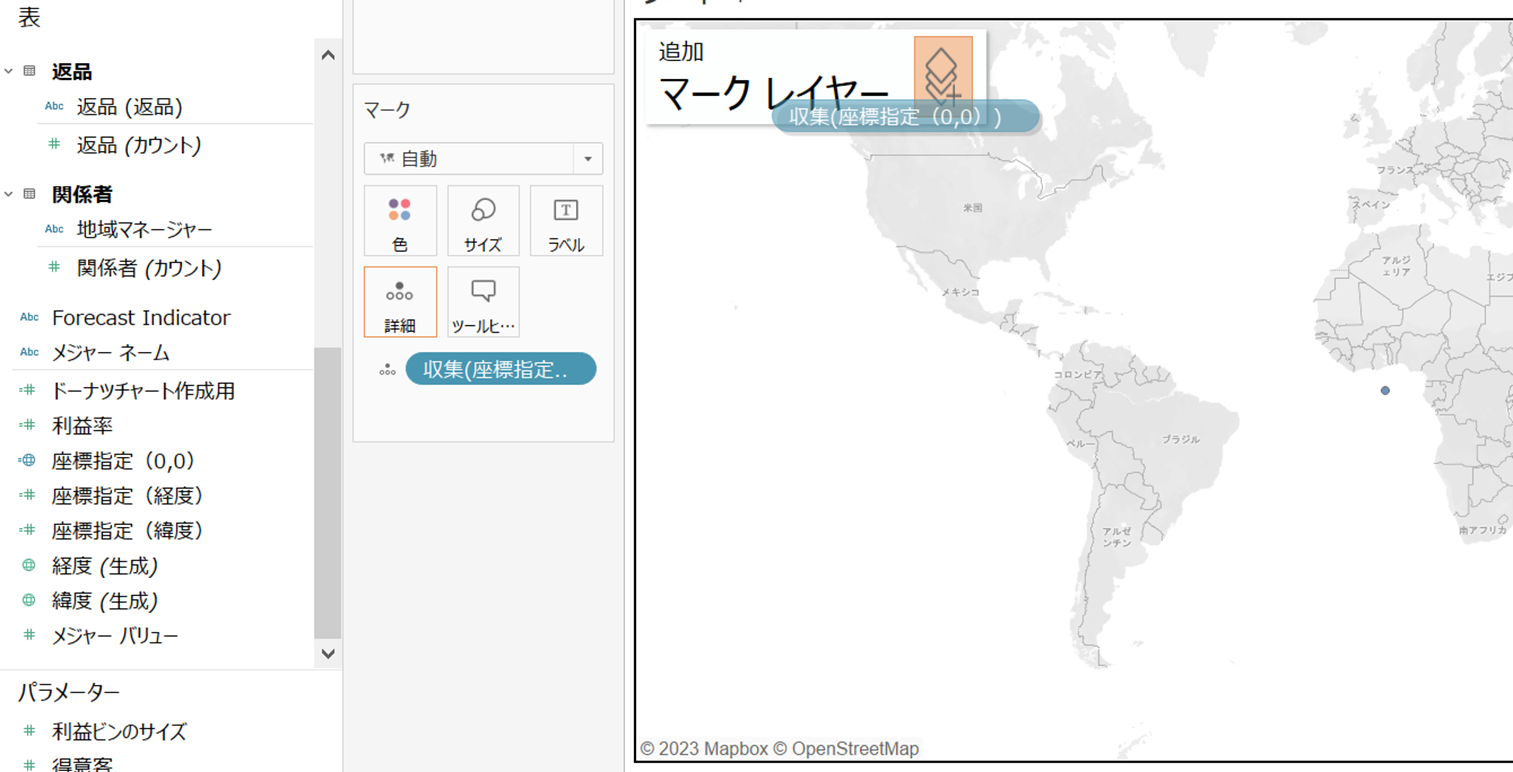Image resolution: width=1513 pixels, height=772 pixels.
Task: Click the パラメーター section heading
Action: coord(69,692)
